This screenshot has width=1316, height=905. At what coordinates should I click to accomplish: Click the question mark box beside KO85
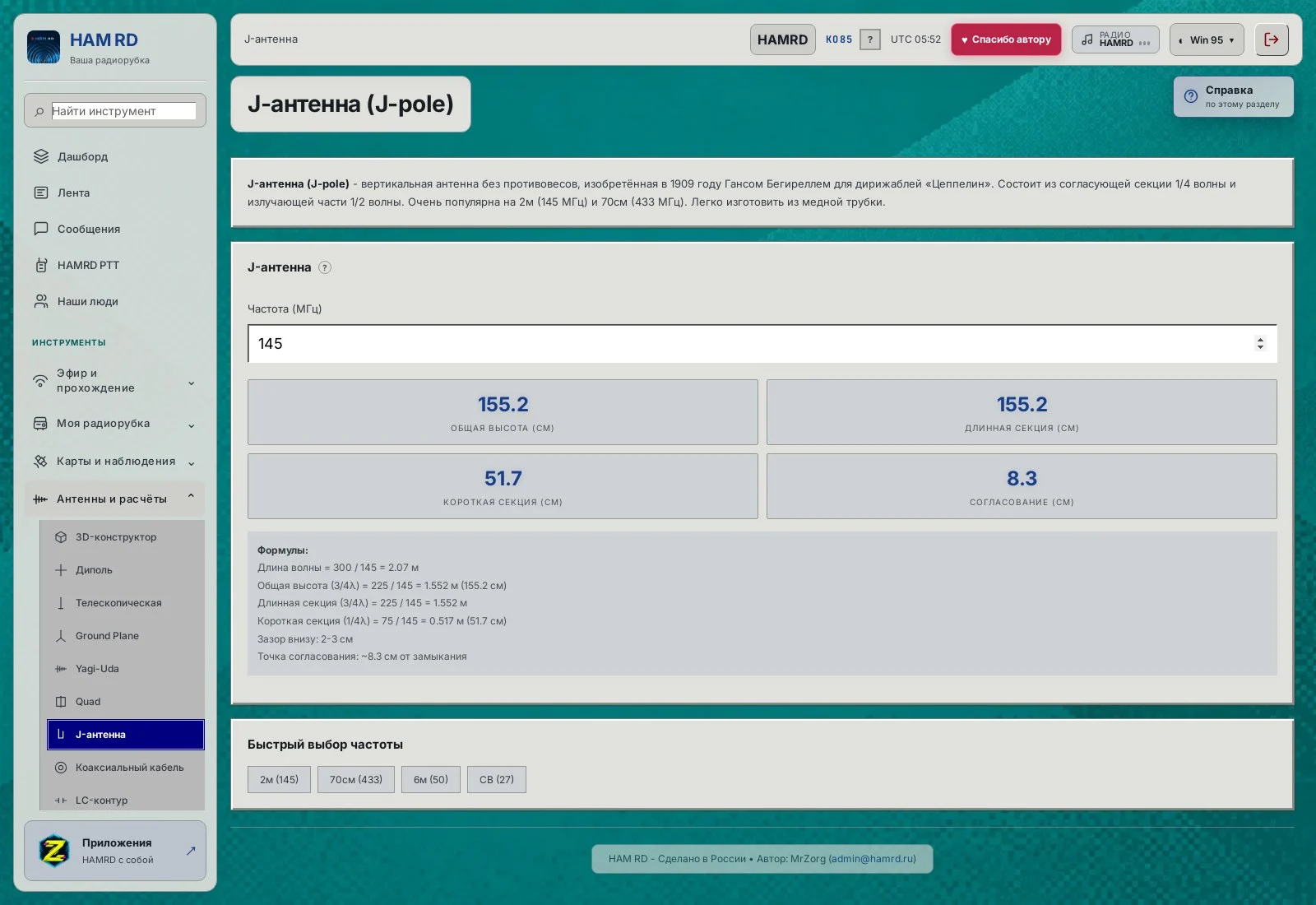click(x=870, y=39)
